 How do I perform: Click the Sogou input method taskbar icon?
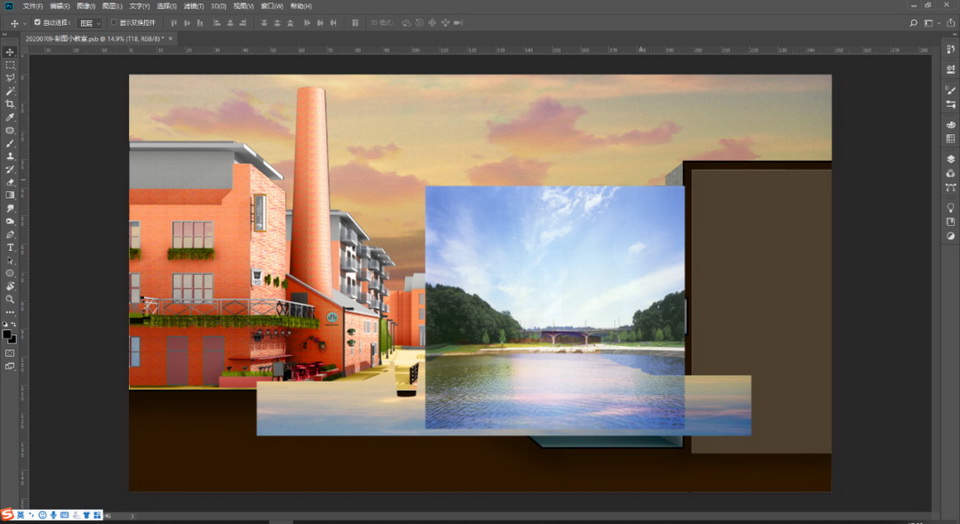click(6, 515)
